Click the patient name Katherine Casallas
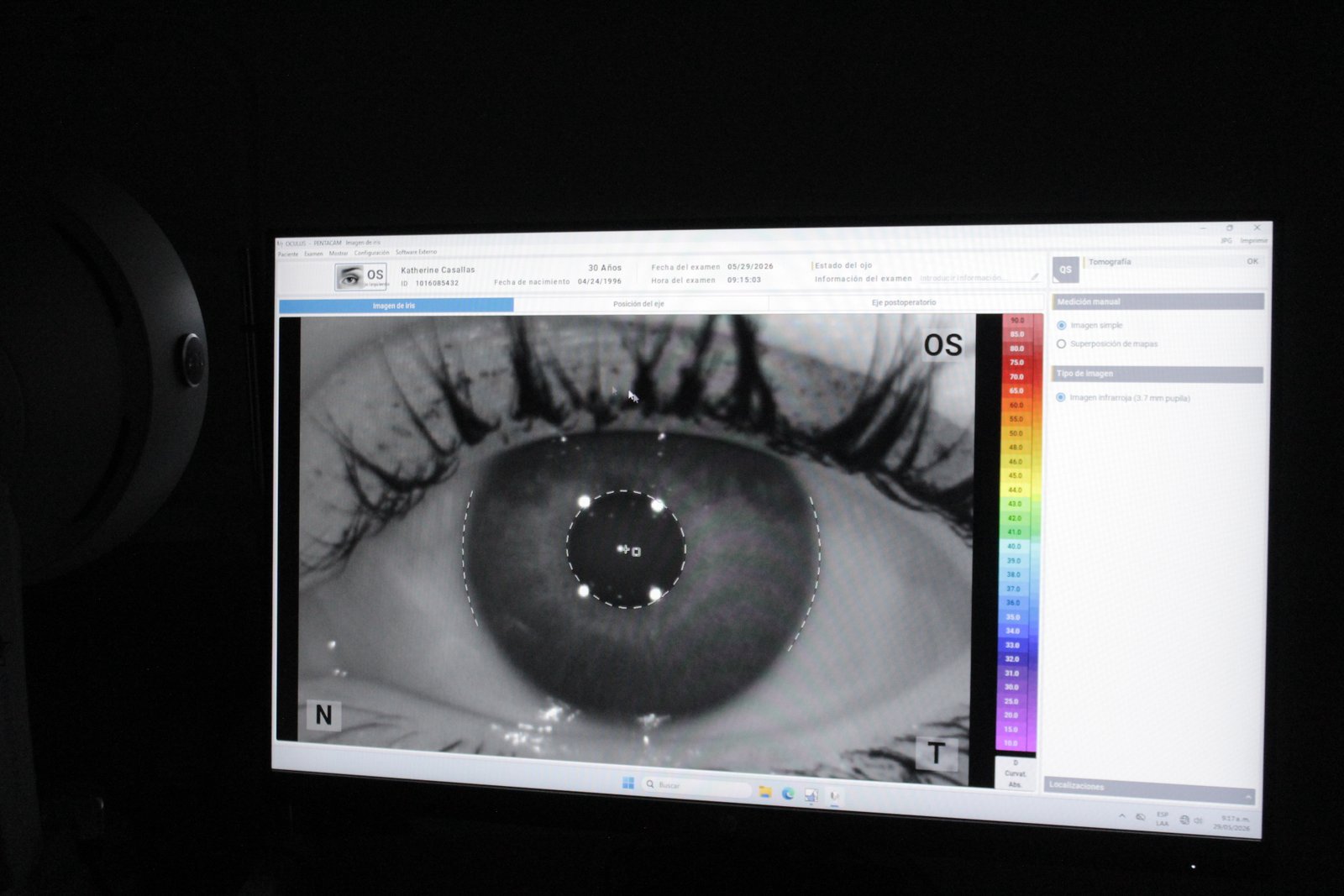This screenshot has width=1344, height=896. coord(438,270)
